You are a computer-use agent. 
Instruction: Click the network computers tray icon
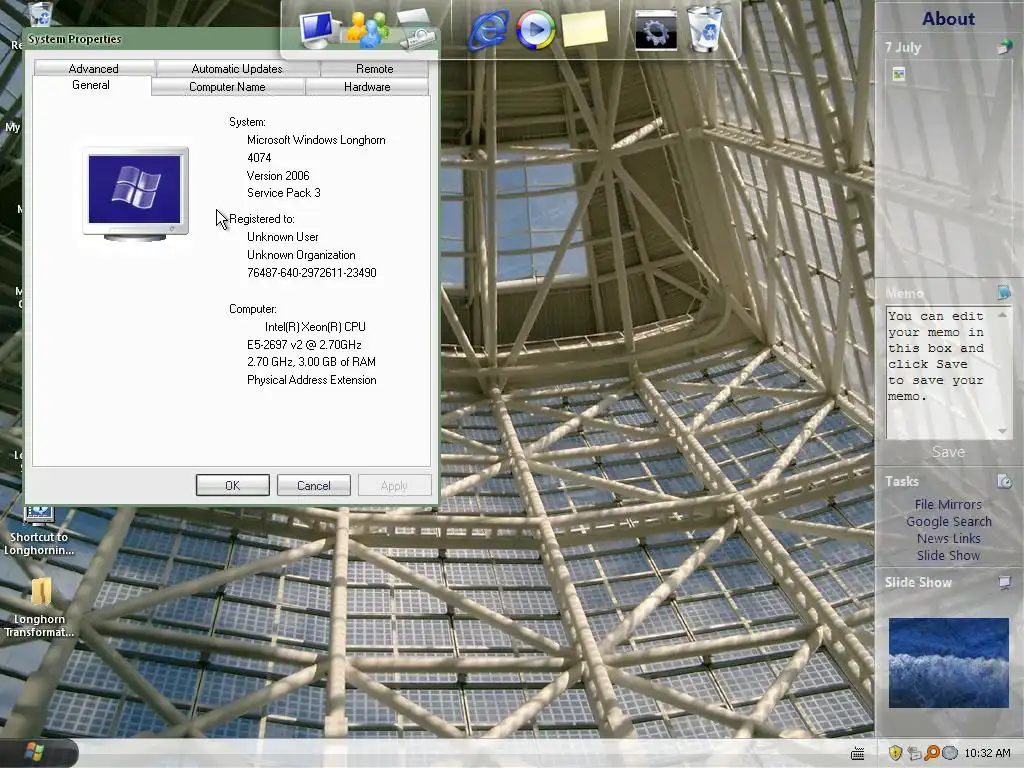[x=914, y=753]
